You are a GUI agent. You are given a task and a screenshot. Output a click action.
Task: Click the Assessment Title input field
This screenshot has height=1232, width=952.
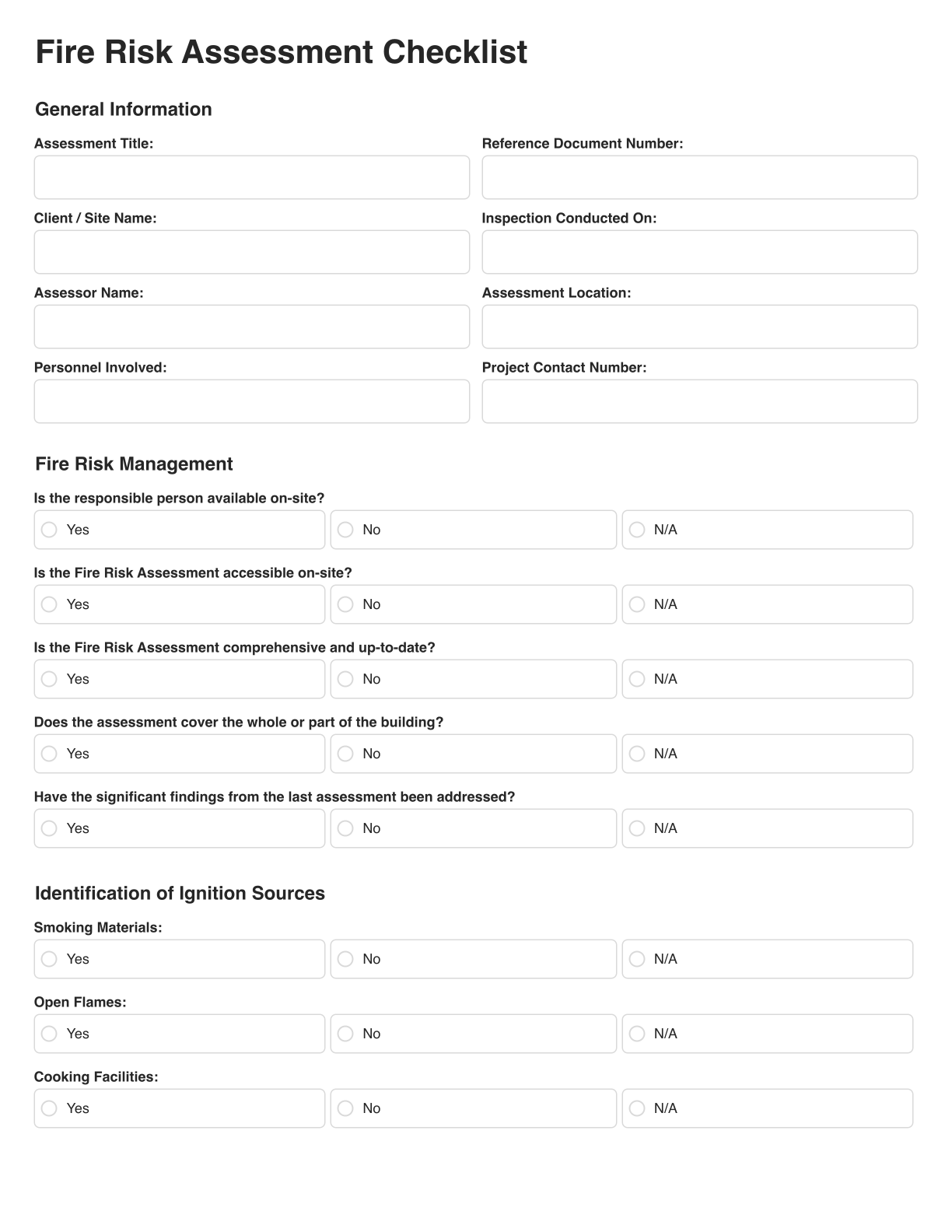pyautogui.click(x=251, y=177)
